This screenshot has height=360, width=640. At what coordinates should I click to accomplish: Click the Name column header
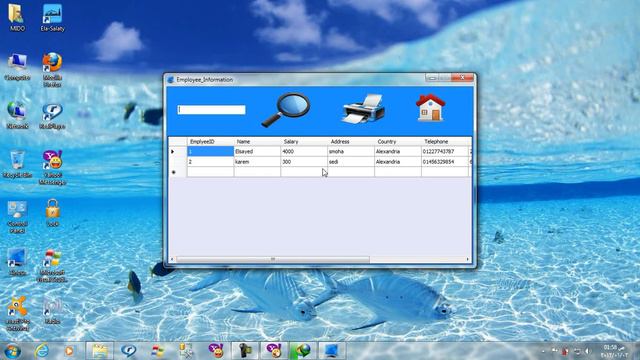[257, 142]
